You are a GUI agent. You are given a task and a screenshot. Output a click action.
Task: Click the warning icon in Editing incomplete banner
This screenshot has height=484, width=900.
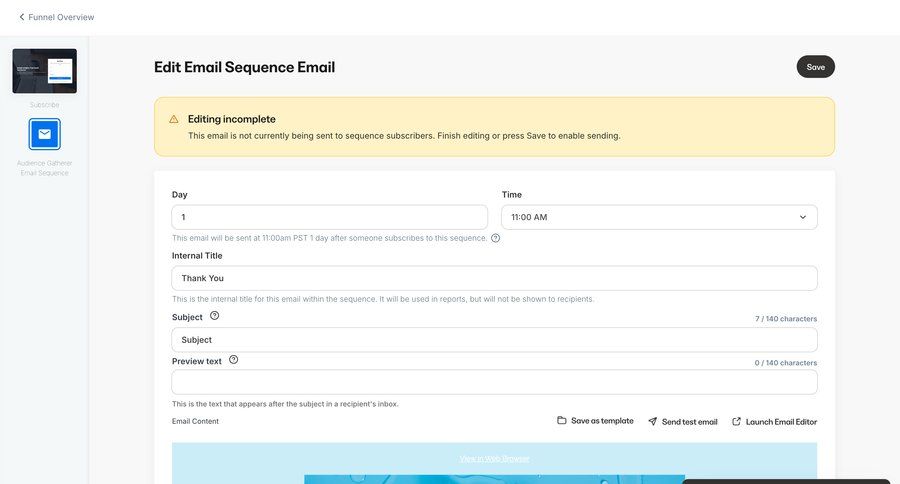click(x=174, y=119)
